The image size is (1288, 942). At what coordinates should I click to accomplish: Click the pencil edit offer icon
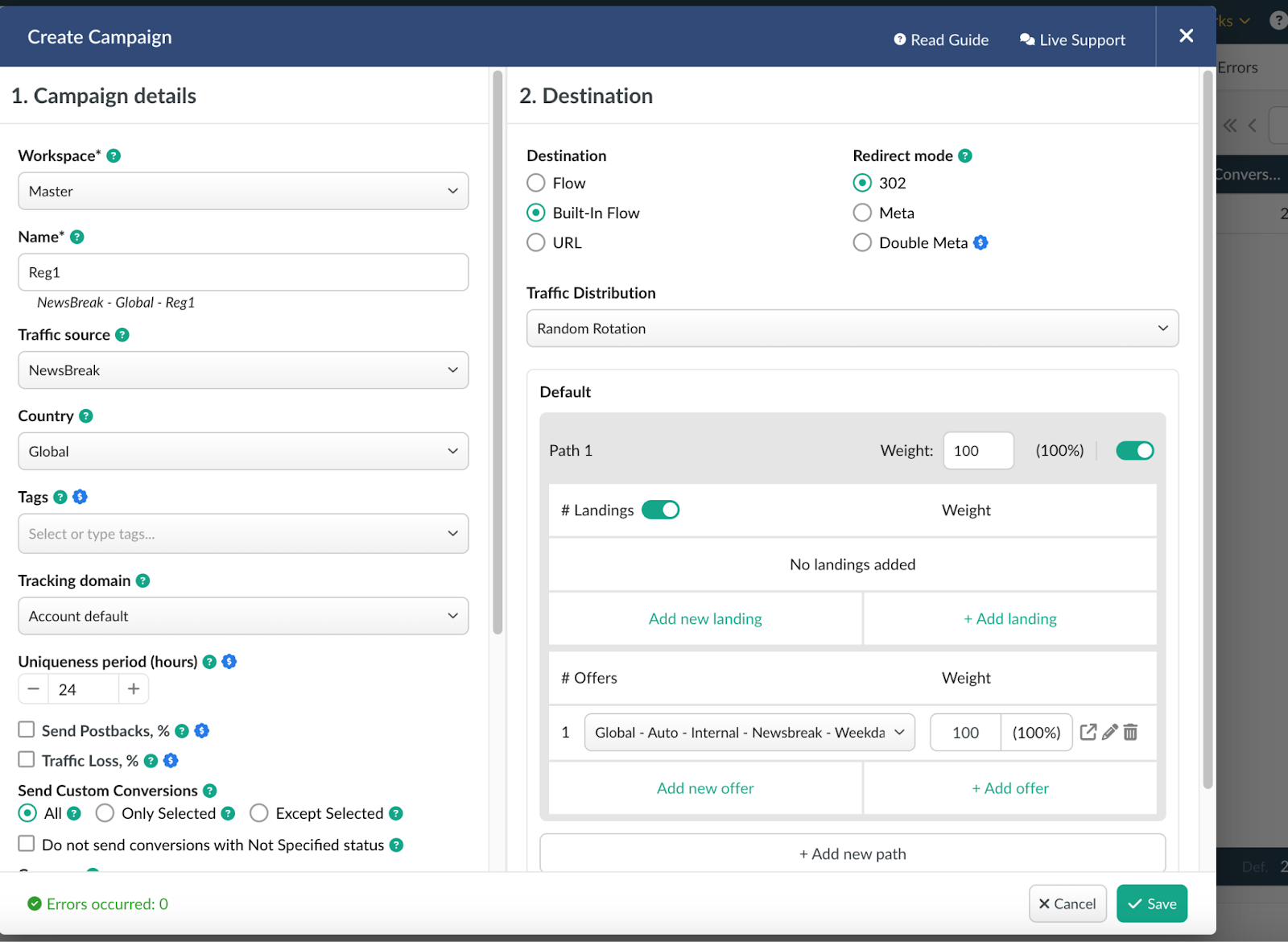pos(1109,732)
